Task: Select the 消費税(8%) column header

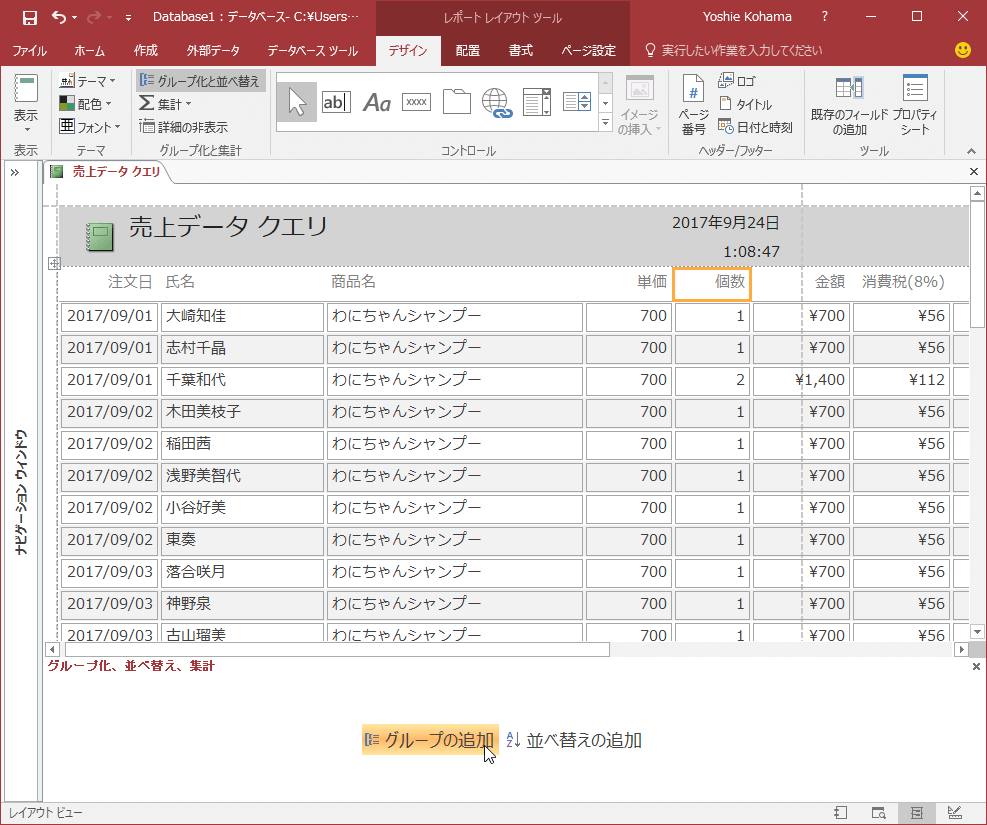Action: pos(901,282)
